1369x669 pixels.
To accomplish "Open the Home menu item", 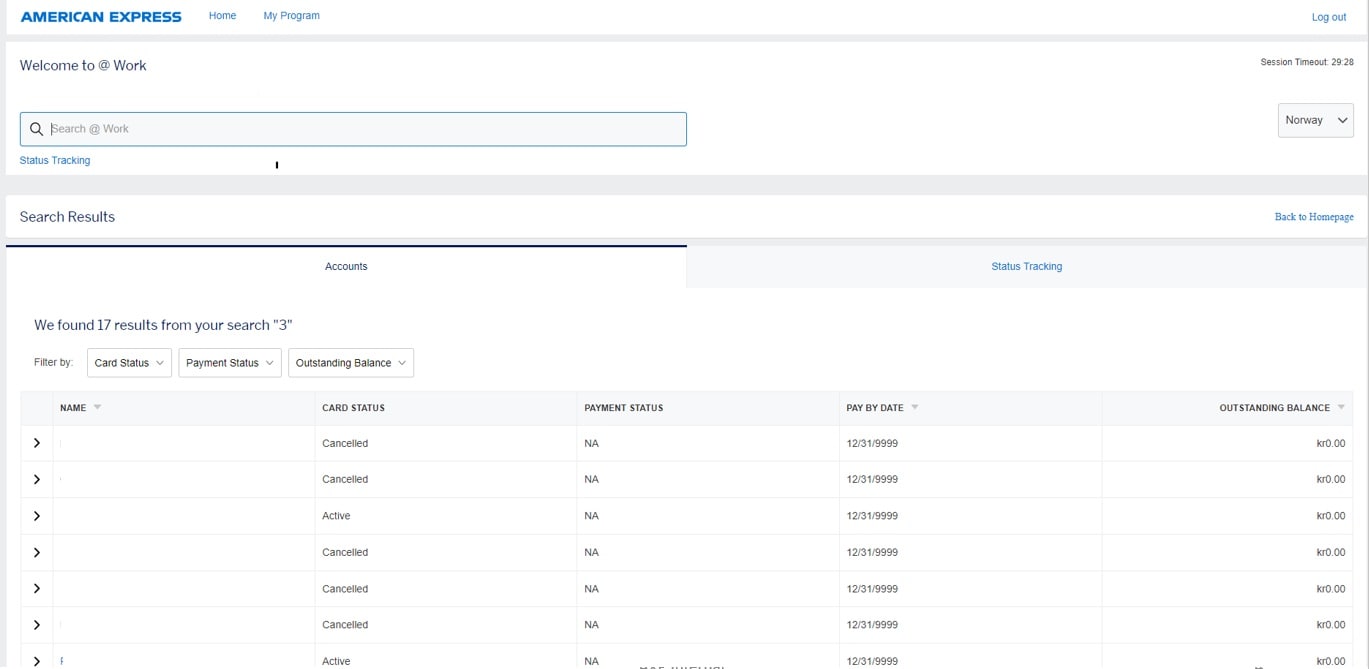I will [222, 16].
